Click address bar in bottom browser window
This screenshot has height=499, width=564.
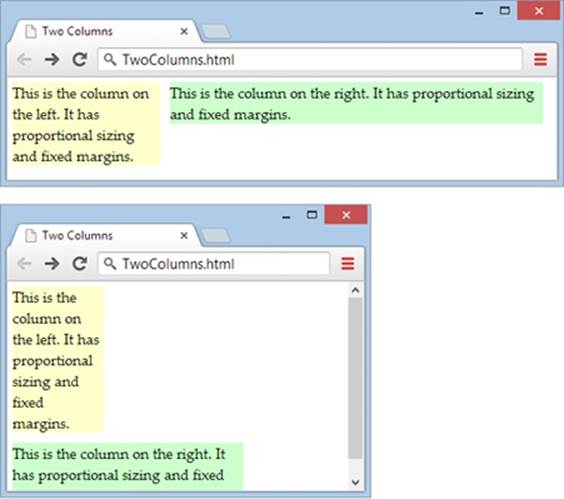(214, 263)
